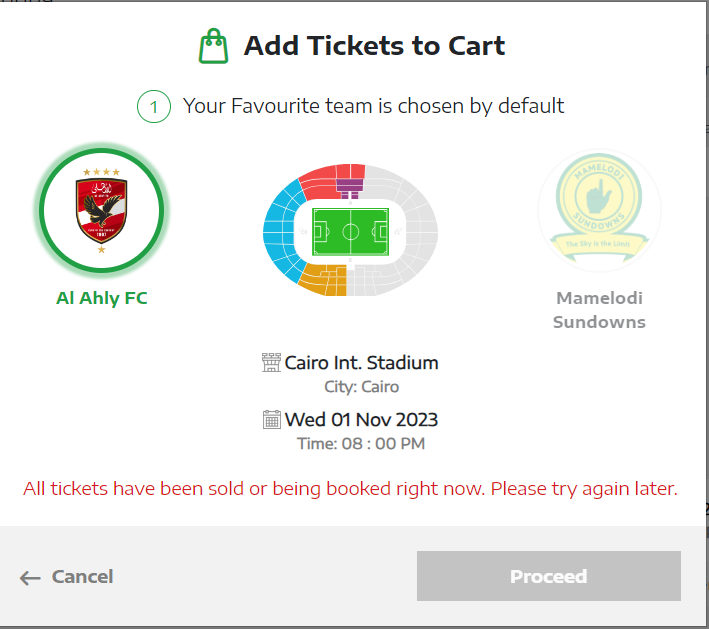Click the Mamelodi Sundowns name label

(599, 310)
